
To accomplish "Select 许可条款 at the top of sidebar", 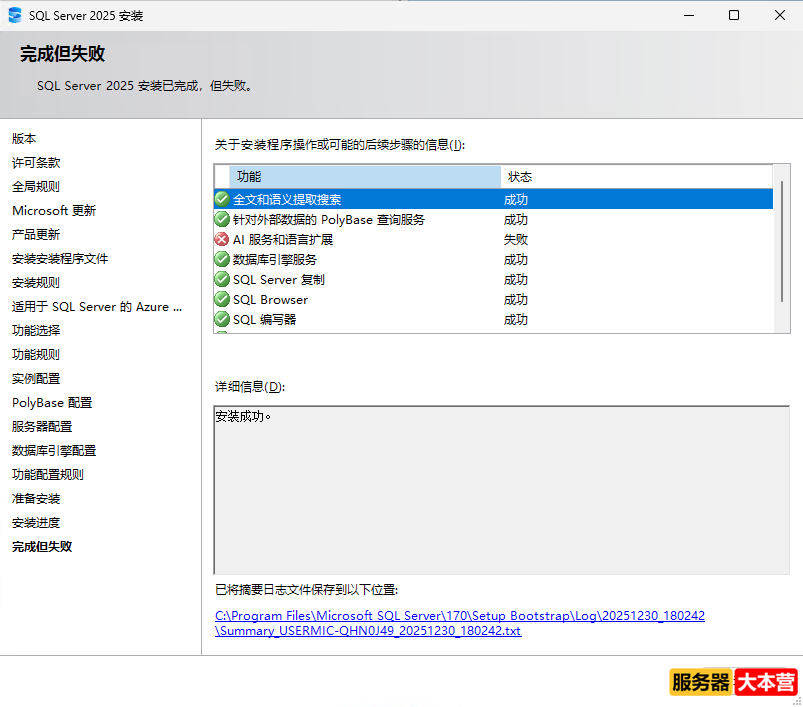I will (x=36, y=162).
